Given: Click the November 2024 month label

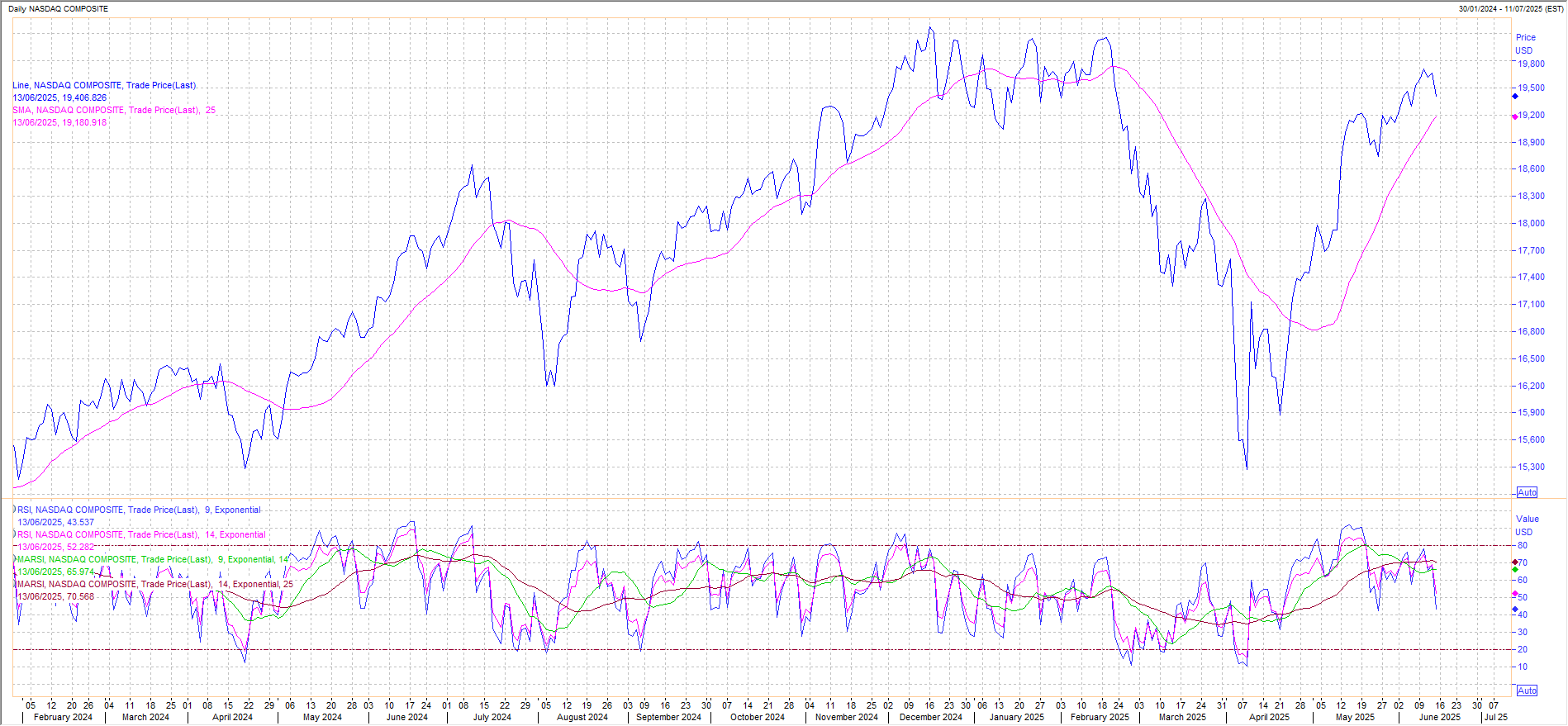Looking at the screenshot, I should pyautogui.click(x=847, y=717).
